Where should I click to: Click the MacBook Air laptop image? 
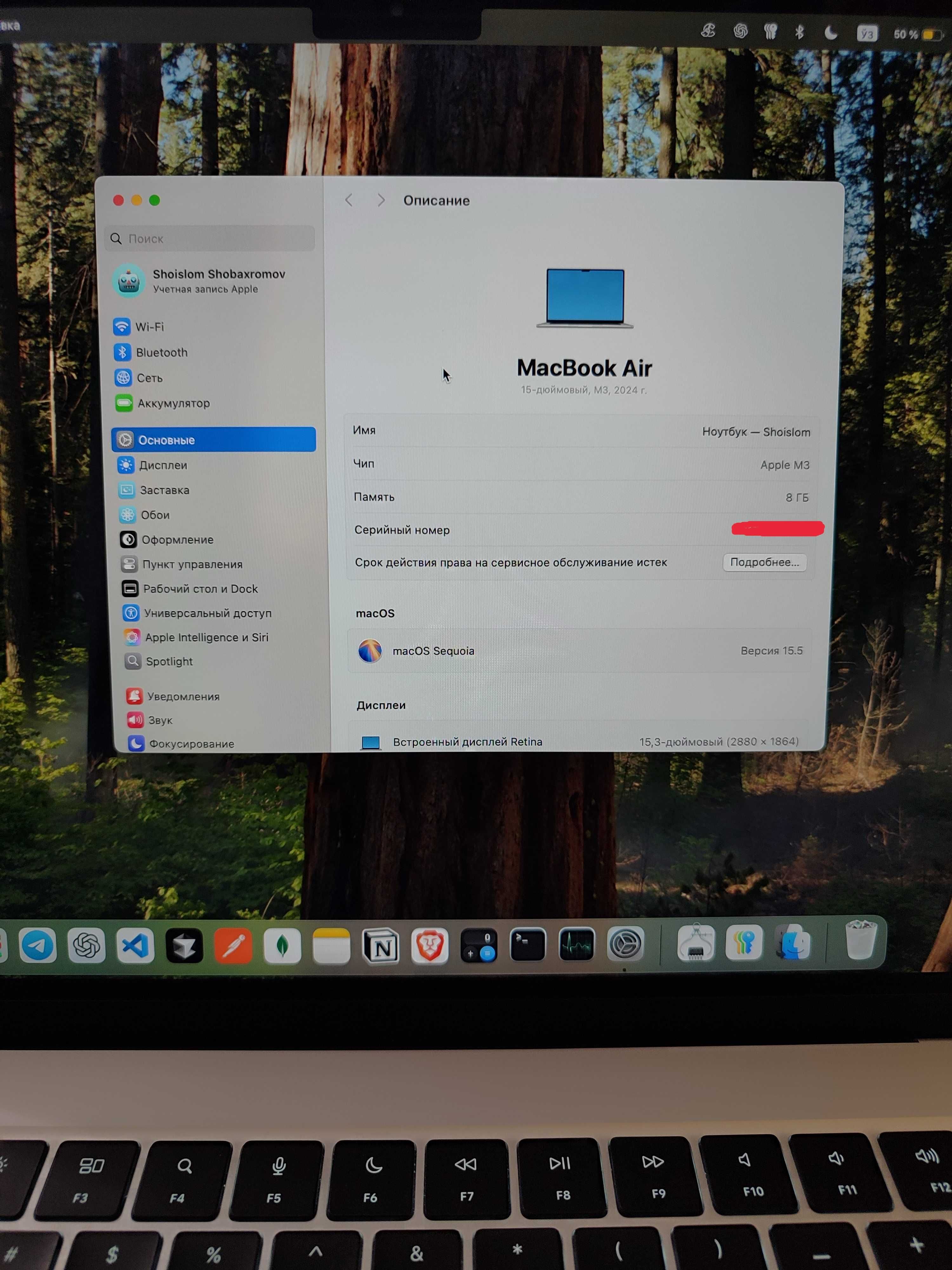585,298
